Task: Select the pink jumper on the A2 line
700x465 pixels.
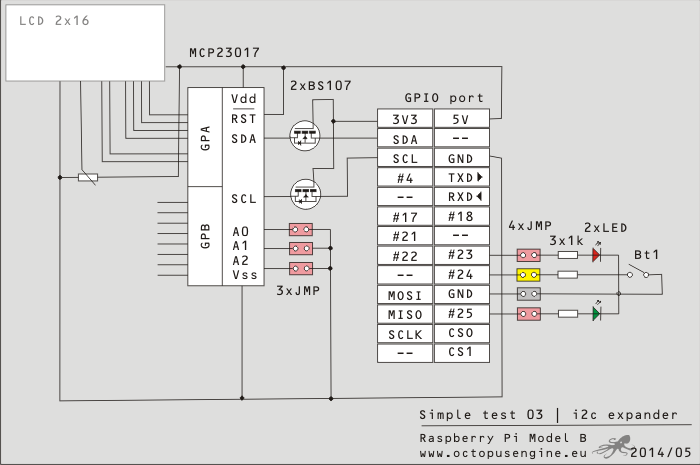Action: click(301, 269)
